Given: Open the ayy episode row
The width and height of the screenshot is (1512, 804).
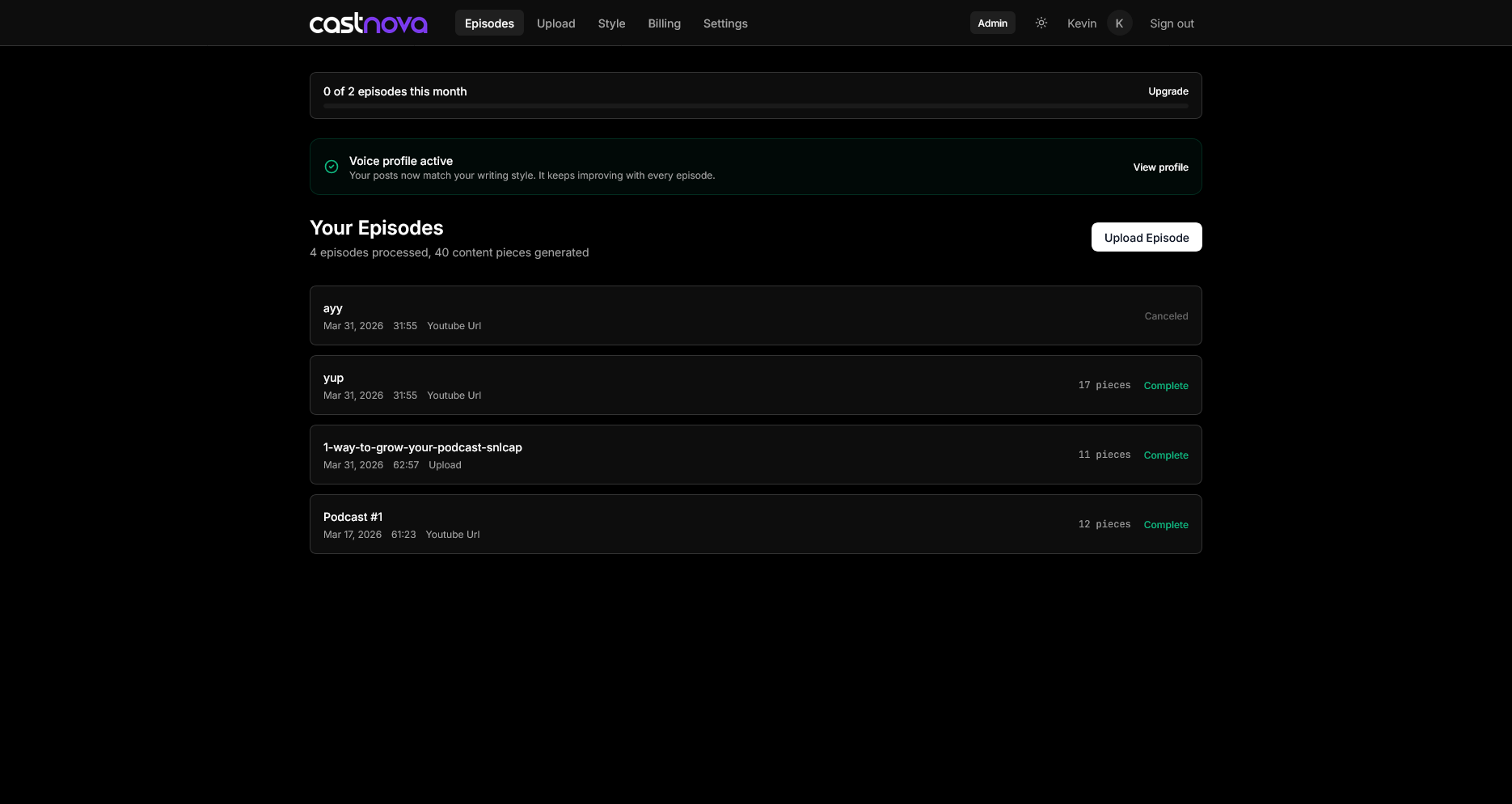Looking at the screenshot, I should (x=756, y=315).
